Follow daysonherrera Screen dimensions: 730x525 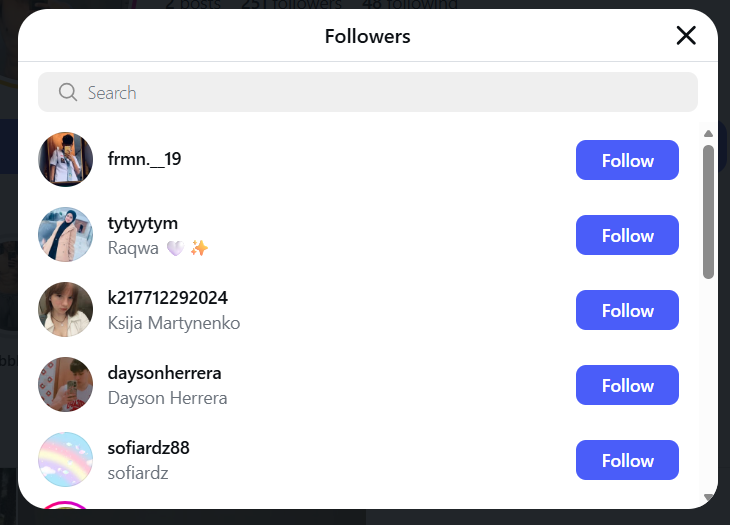(627, 385)
